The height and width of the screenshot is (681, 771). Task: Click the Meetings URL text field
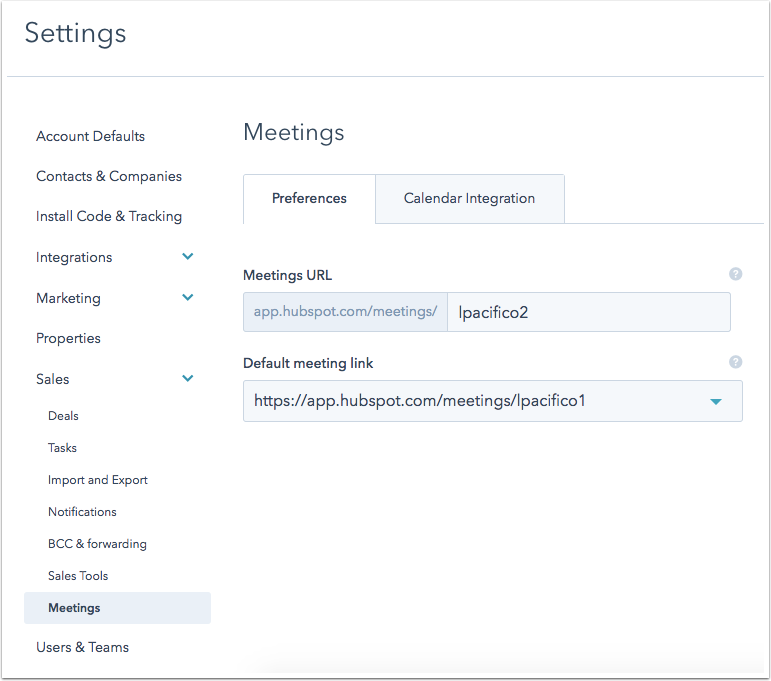589,312
